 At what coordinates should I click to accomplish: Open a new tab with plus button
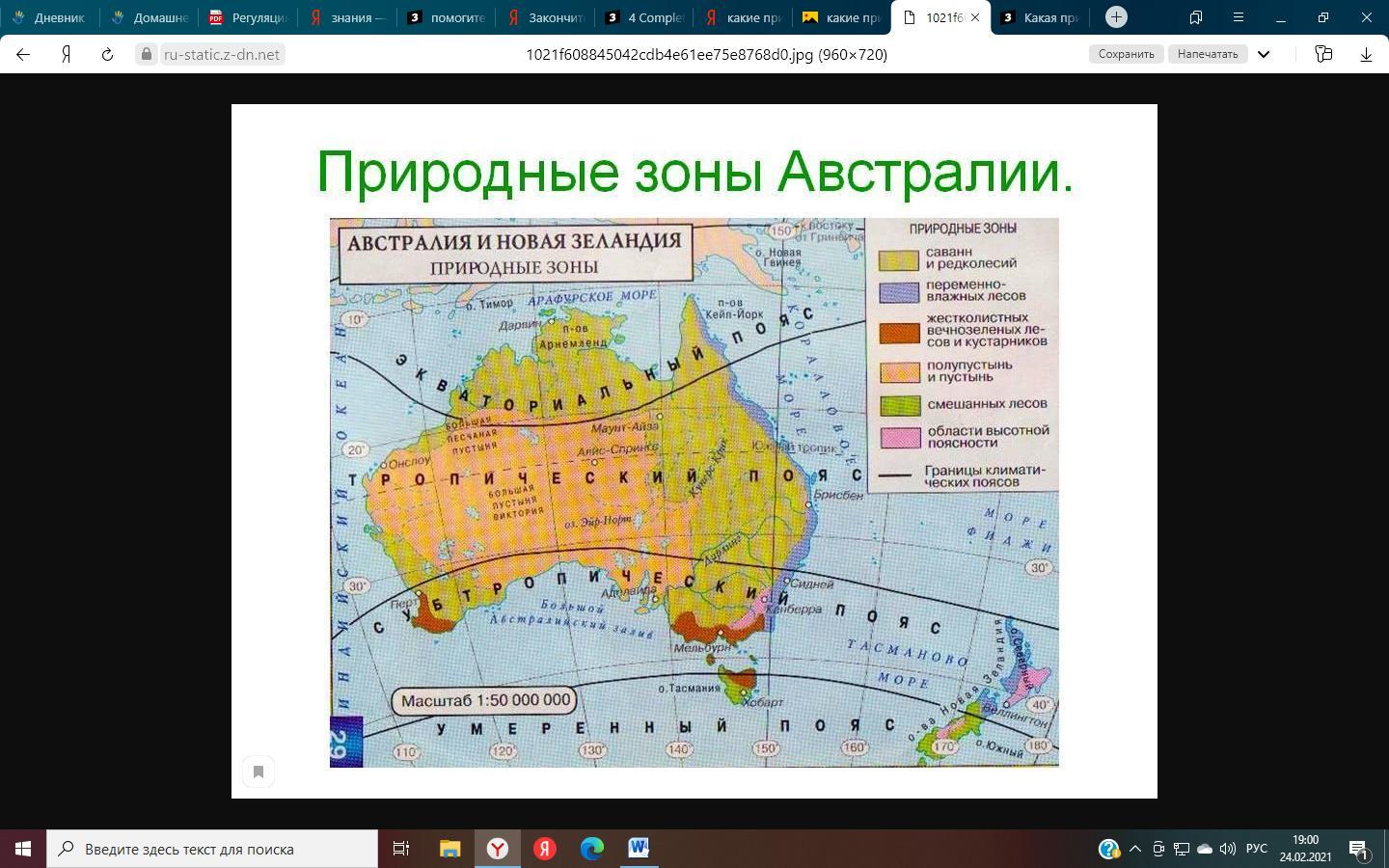pos(1116,17)
